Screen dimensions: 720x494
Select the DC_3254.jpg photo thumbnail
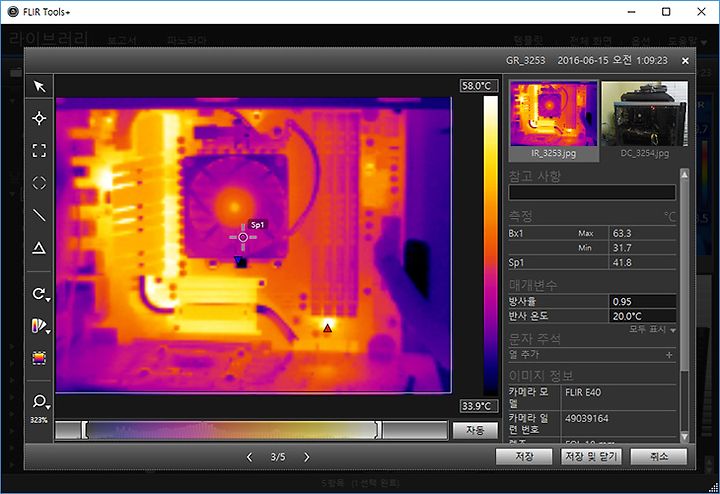pos(645,121)
